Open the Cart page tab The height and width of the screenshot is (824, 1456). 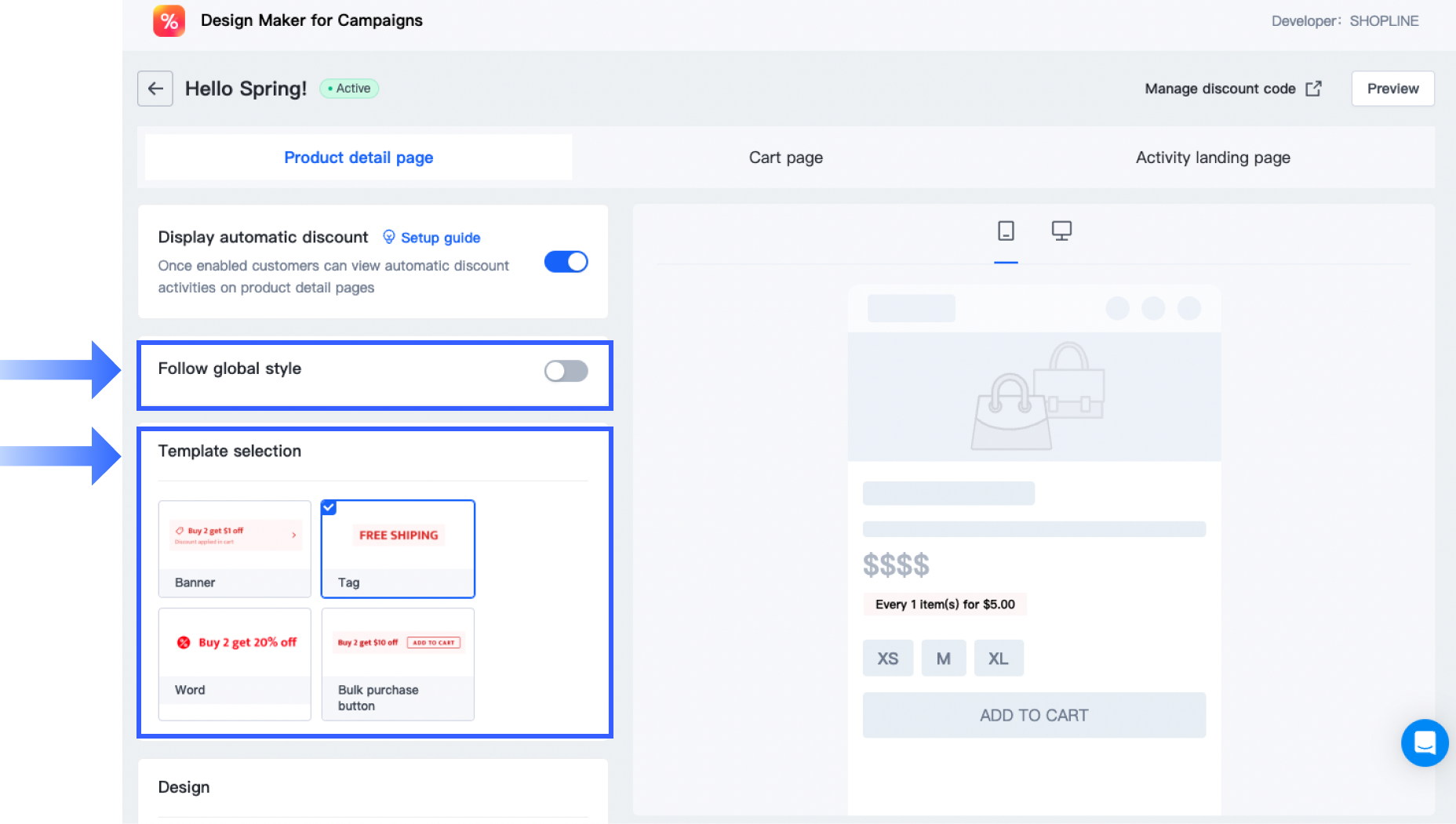pyautogui.click(x=785, y=158)
